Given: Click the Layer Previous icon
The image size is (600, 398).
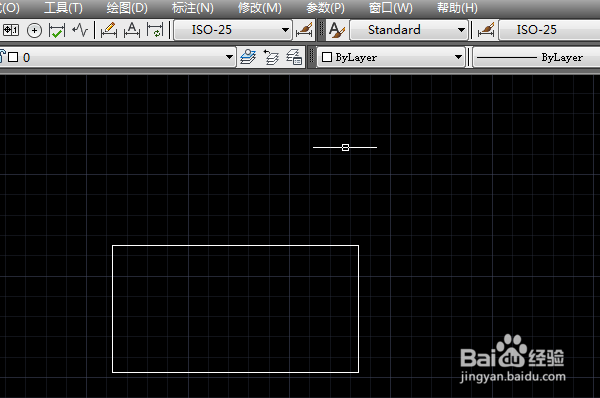Looking at the screenshot, I should click(x=271, y=57).
